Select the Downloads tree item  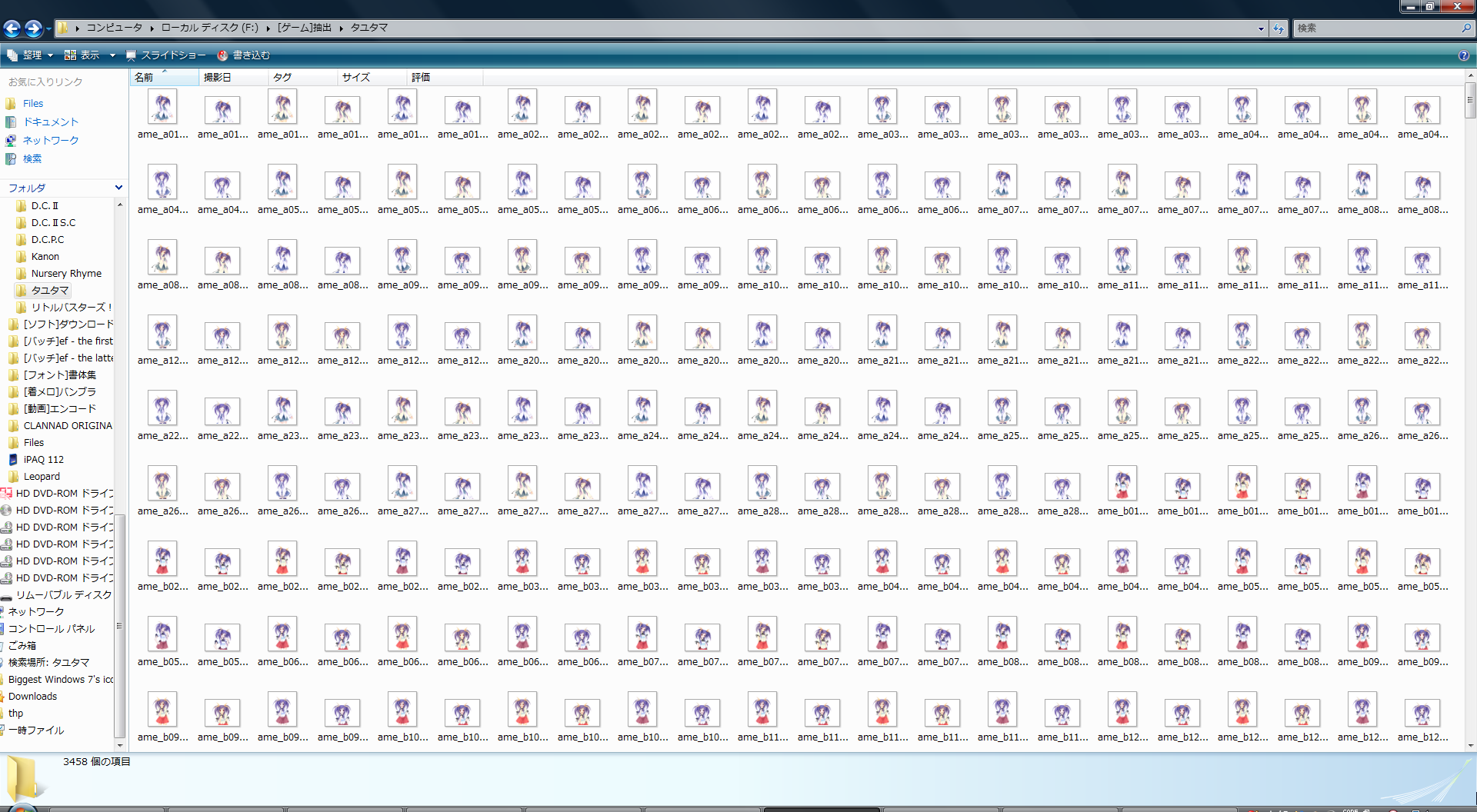[x=32, y=697]
